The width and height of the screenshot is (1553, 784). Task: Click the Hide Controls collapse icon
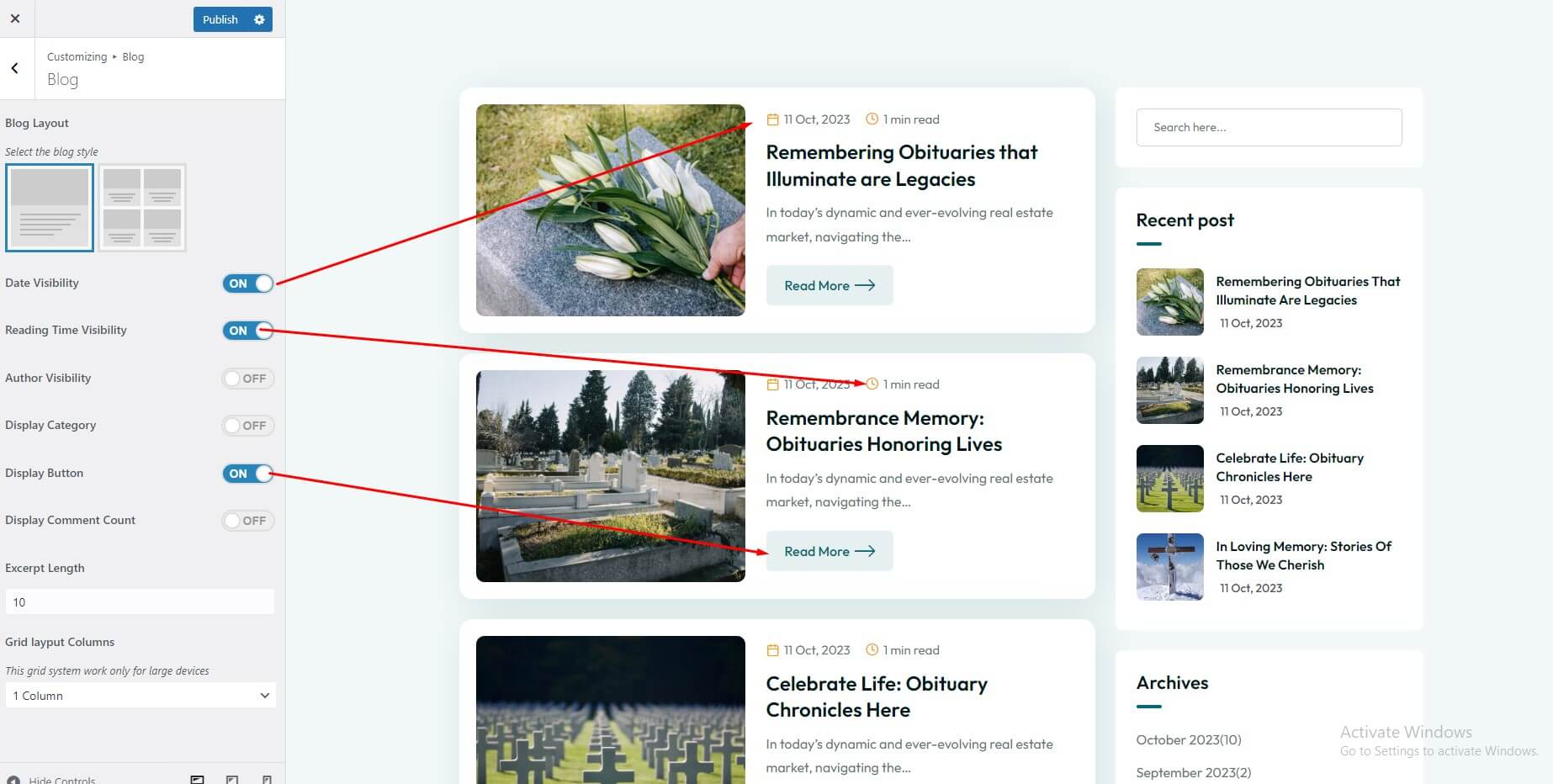pyautogui.click(x=13, y=780)
